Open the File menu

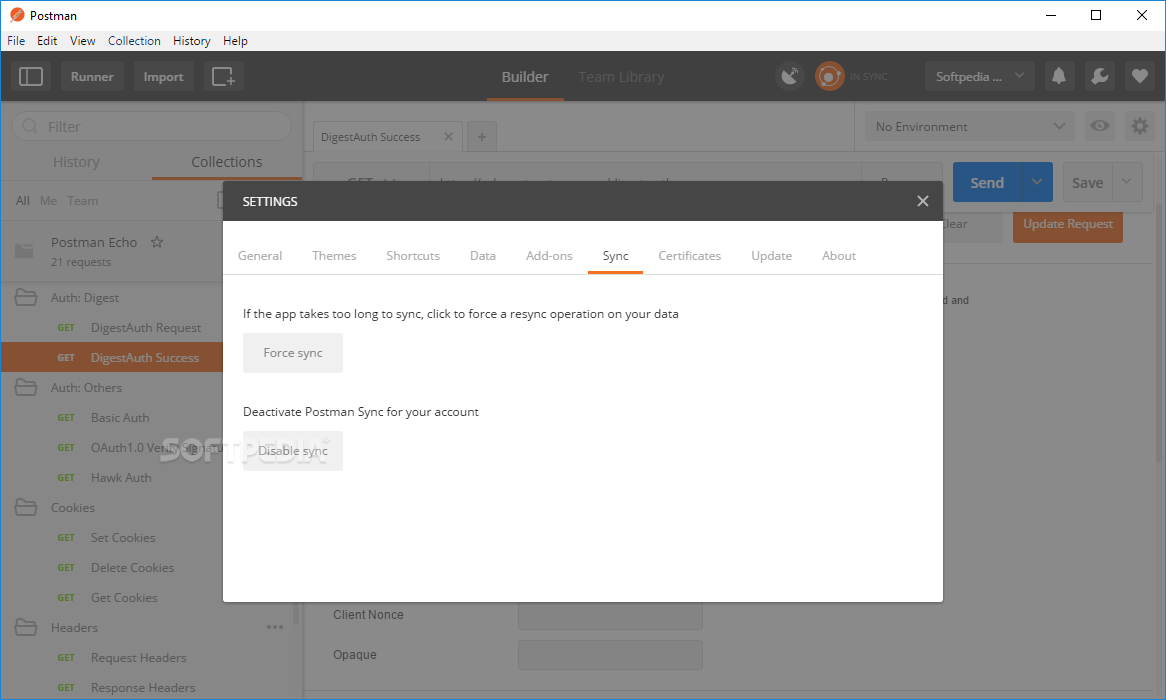coord(16,41)
